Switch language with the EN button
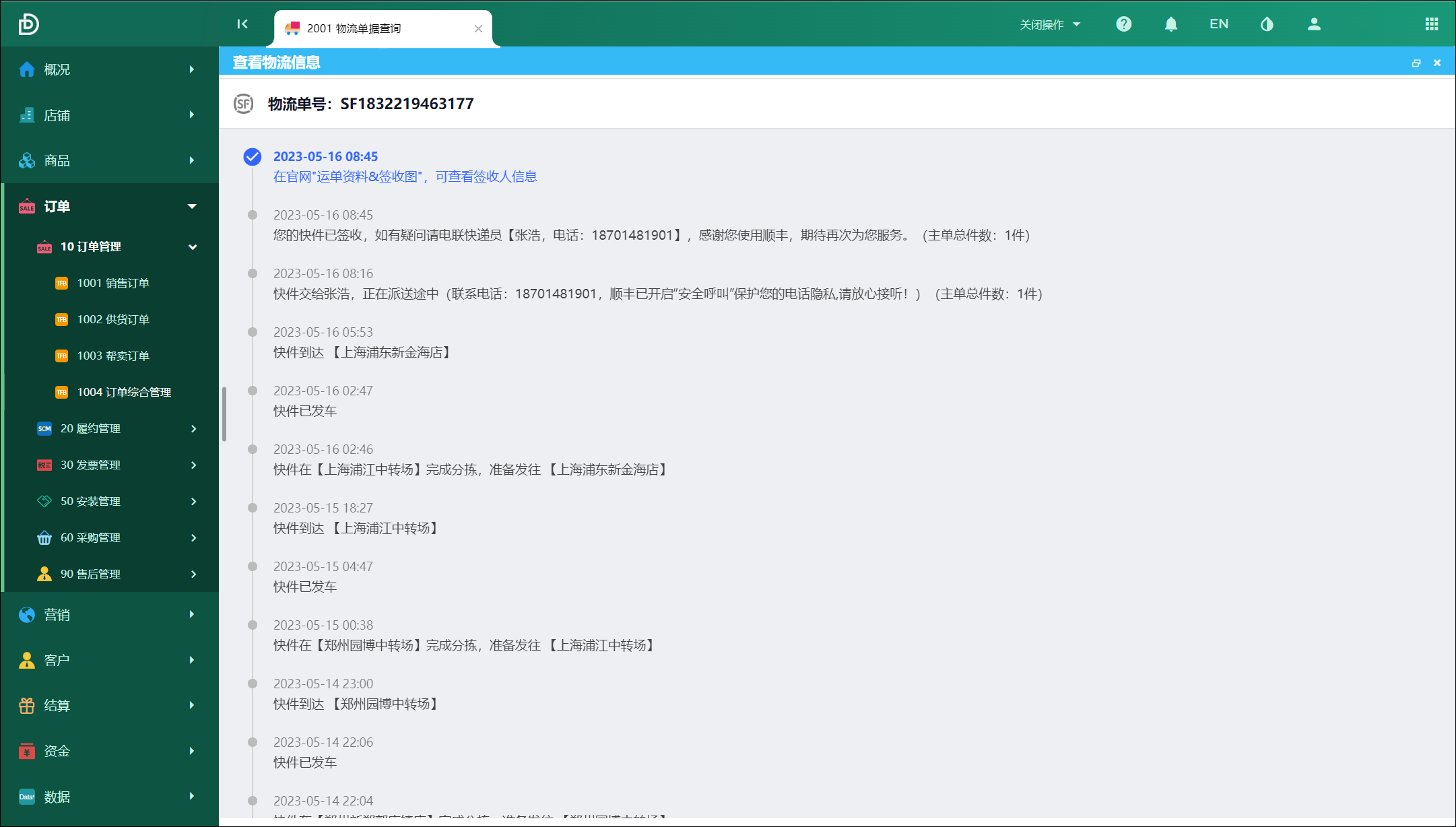 (1219, 24)
